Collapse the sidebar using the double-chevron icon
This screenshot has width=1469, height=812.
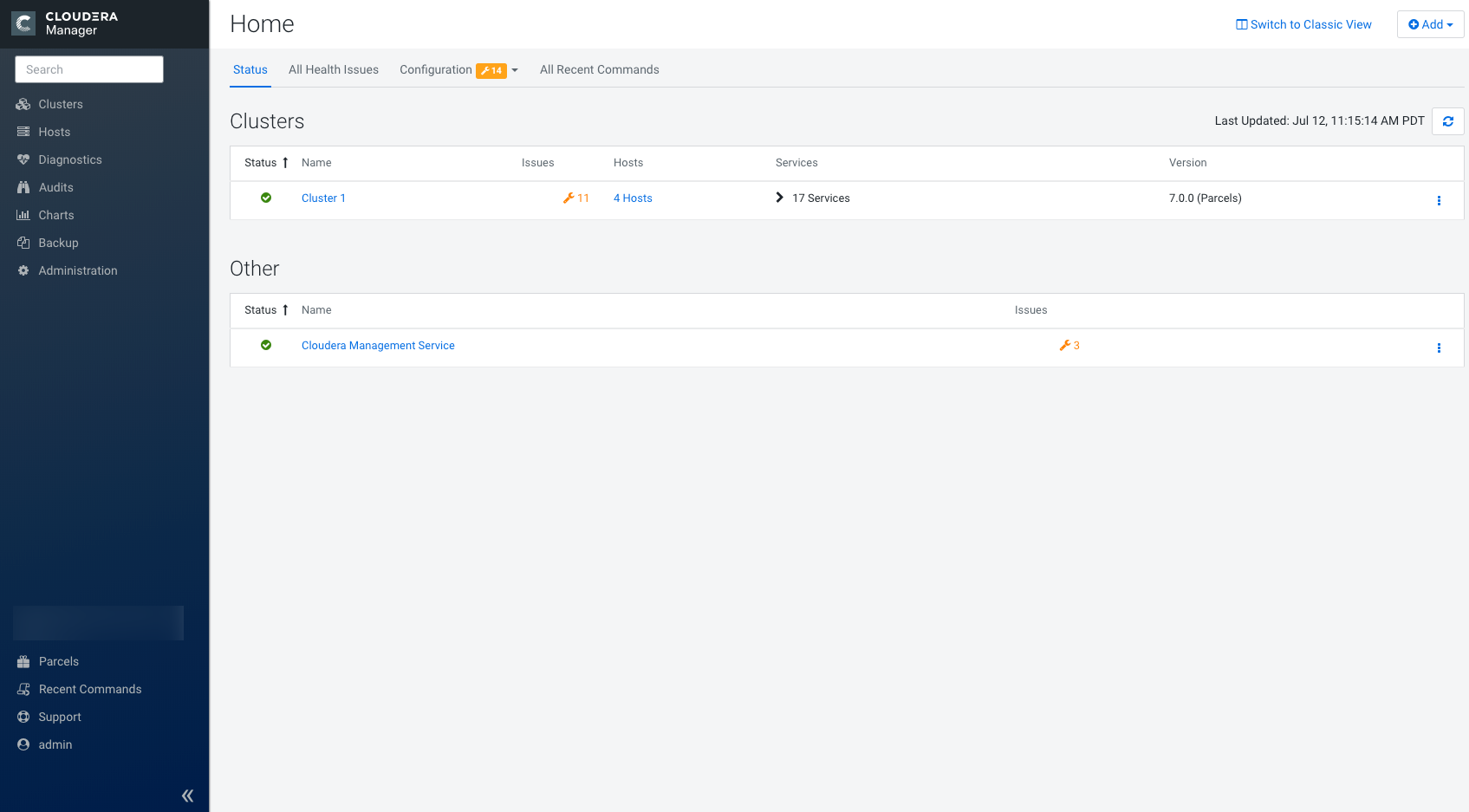click(x=187, y=796)
